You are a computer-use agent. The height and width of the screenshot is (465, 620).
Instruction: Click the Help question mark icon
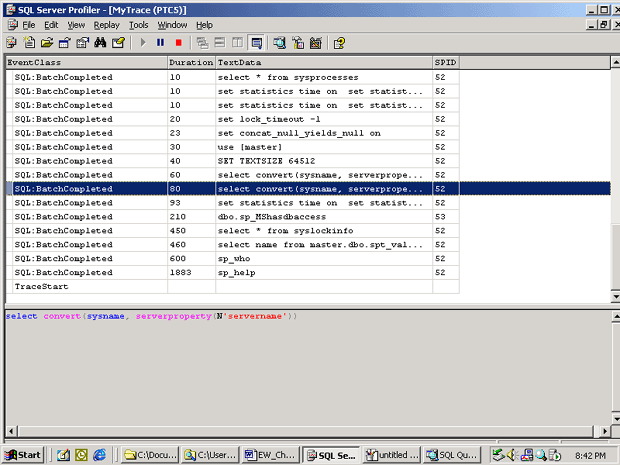coord(339,43)
